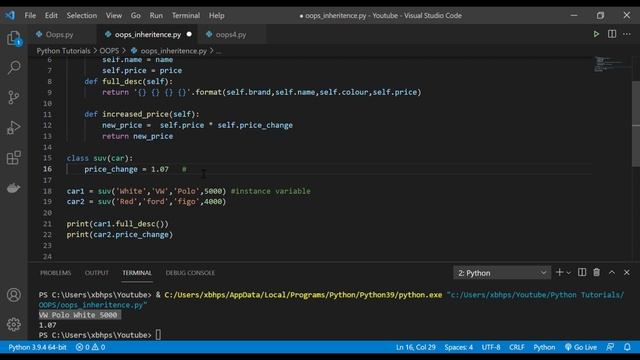Click line number 16 in gutter
This screenshot has width=640, height=360.
47,169
